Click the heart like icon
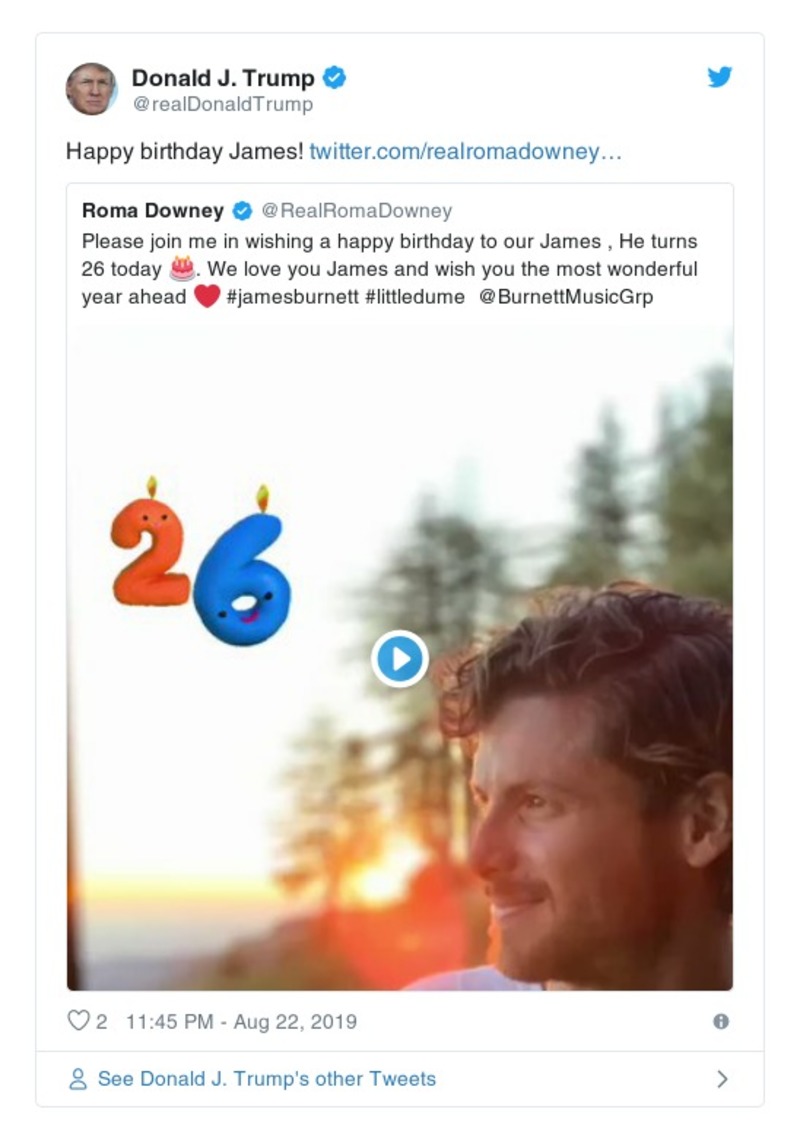The width and height of the screenshot is (800, 1144). [78, 1021]
